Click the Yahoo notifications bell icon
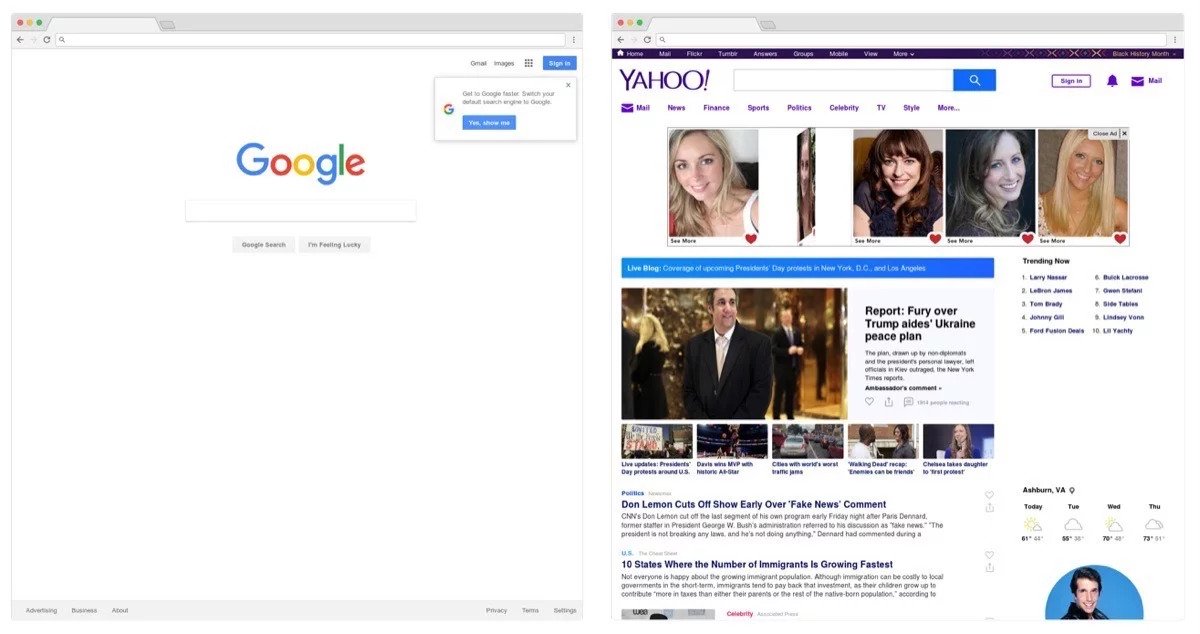This screenshot has height=634, width=1200. pos(1112,81)
